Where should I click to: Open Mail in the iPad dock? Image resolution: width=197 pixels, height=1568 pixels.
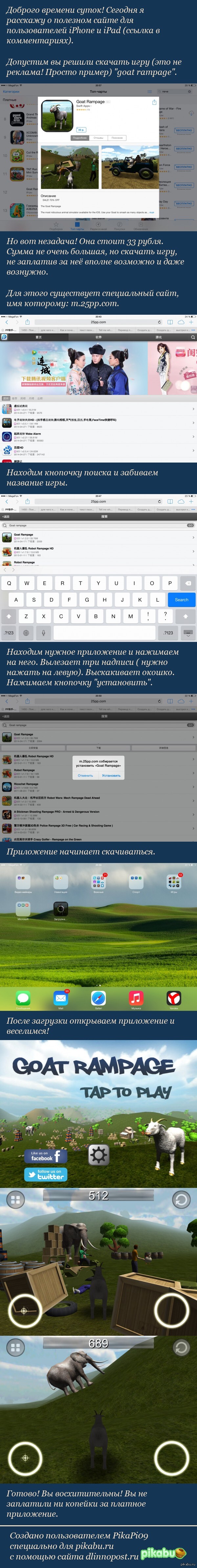(61, 998)
